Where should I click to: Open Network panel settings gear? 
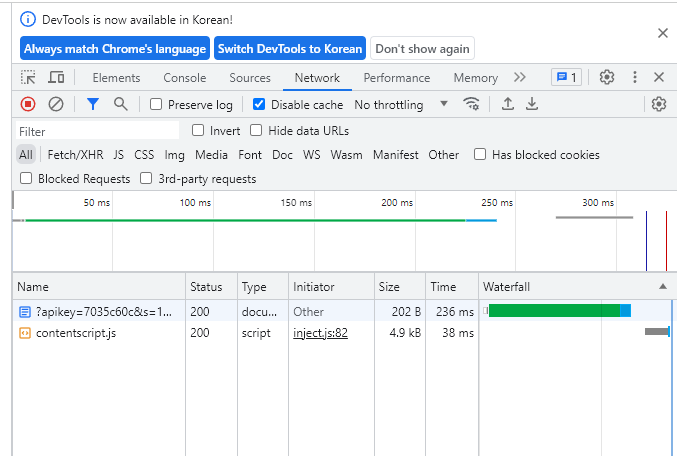pos(659,104)
